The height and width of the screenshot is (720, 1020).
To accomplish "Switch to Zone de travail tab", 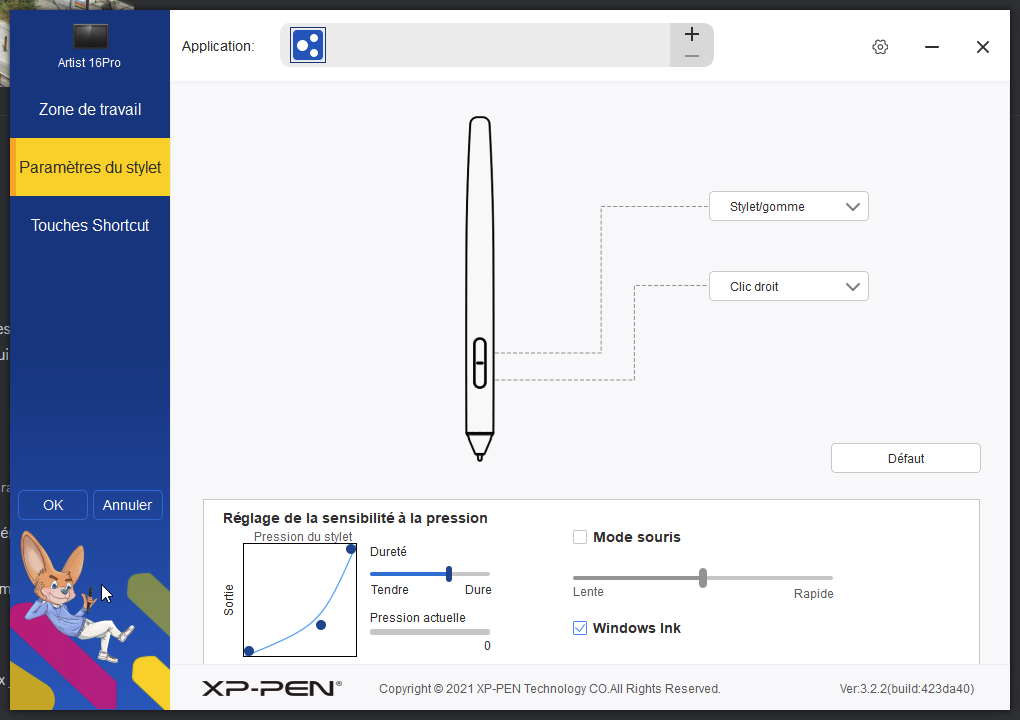I will [x=90, y=110].
